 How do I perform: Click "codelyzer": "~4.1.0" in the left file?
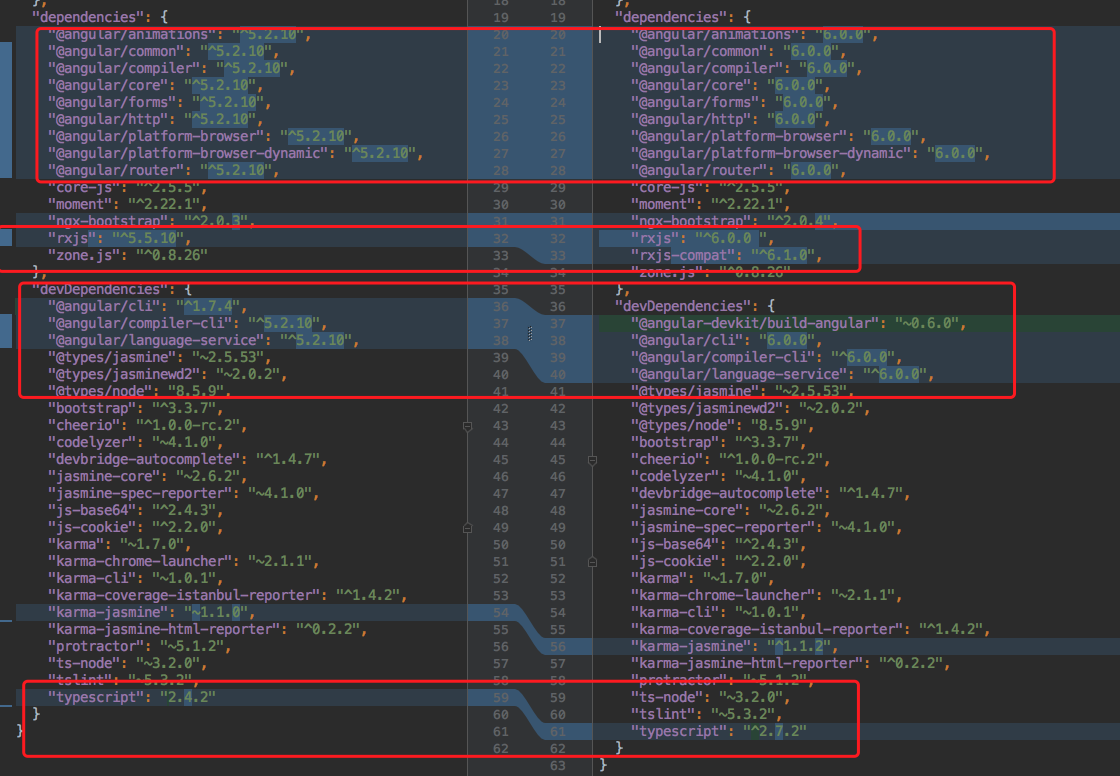pos(135,442)
